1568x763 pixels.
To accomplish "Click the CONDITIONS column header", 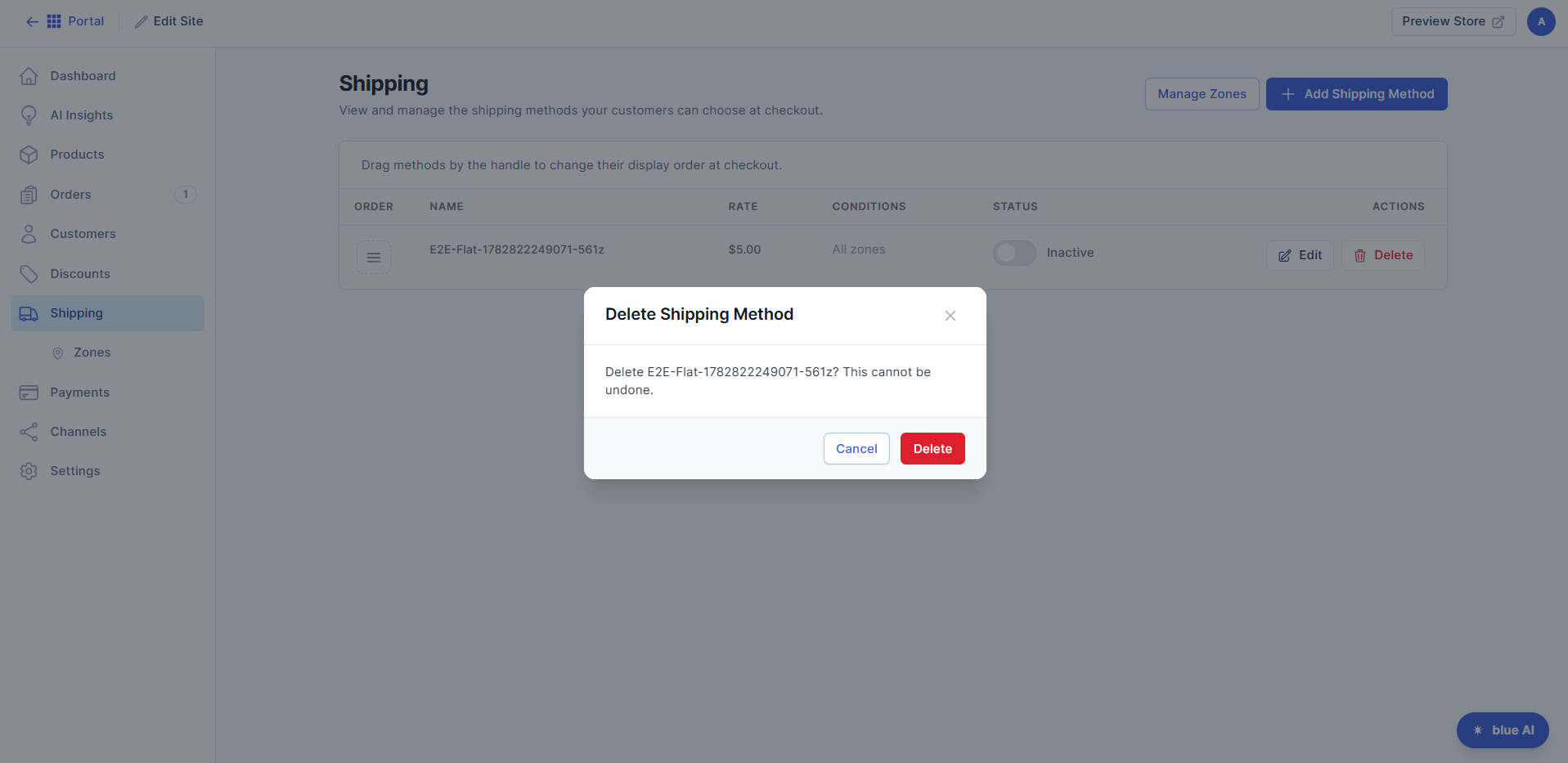I will pos(869,207).
